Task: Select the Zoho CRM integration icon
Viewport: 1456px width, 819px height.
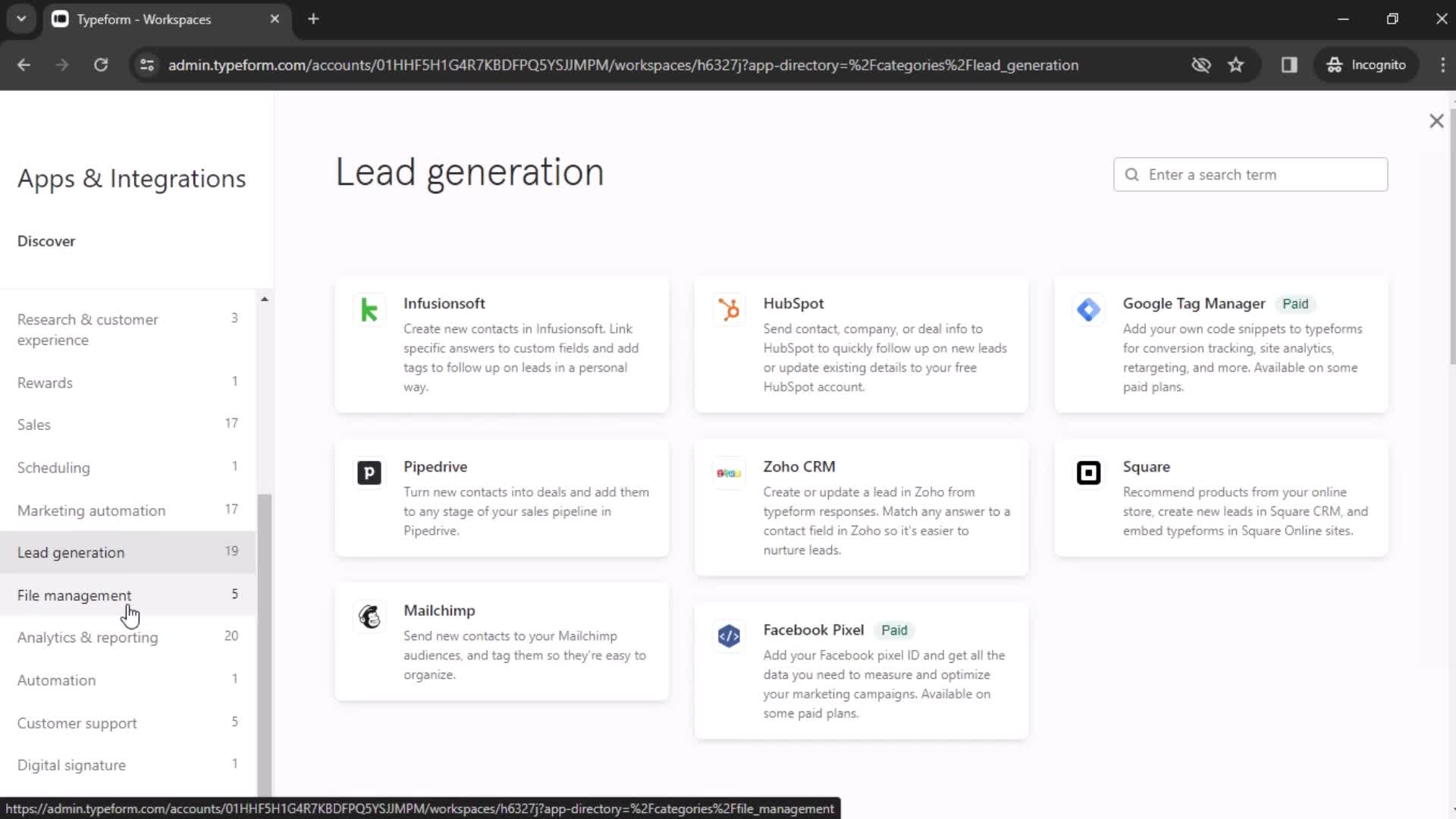Action: [728, 472]
